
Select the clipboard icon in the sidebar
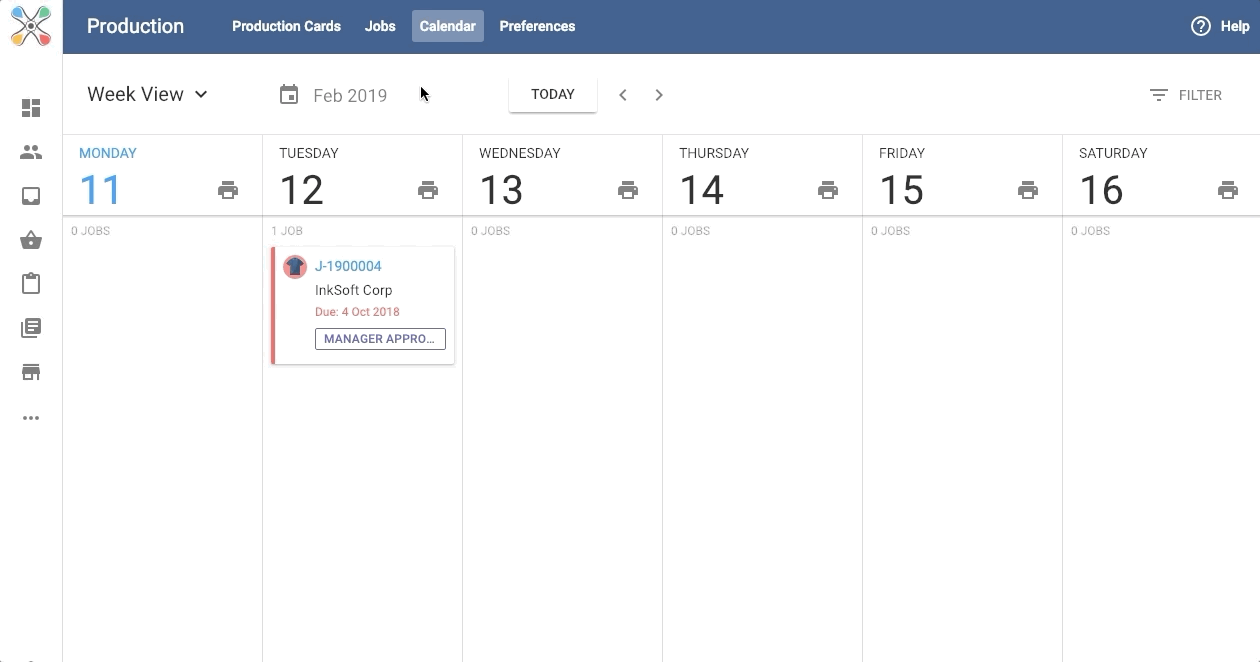31,284
